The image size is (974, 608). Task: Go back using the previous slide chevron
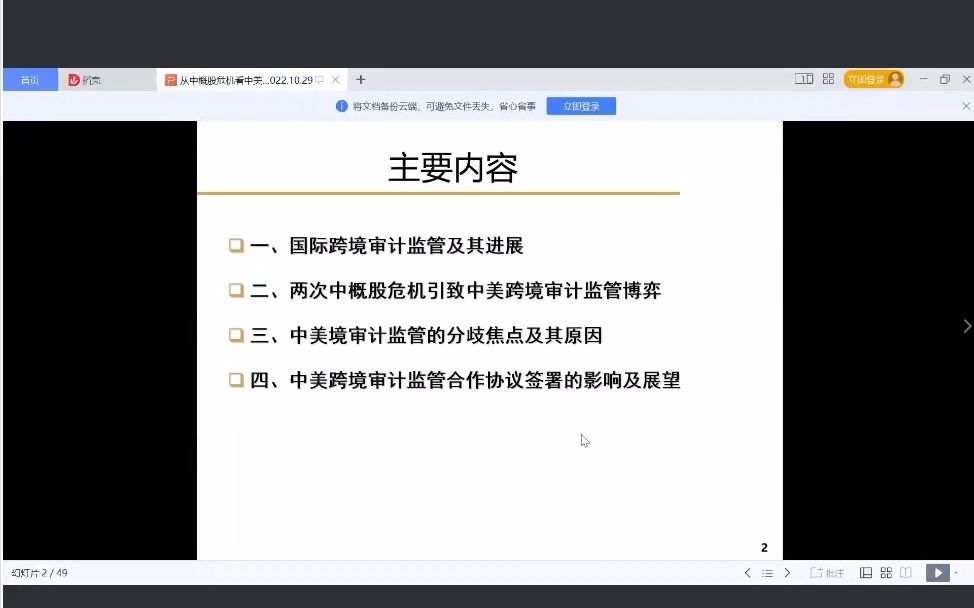pyautogui.click(x=747, y=572)
